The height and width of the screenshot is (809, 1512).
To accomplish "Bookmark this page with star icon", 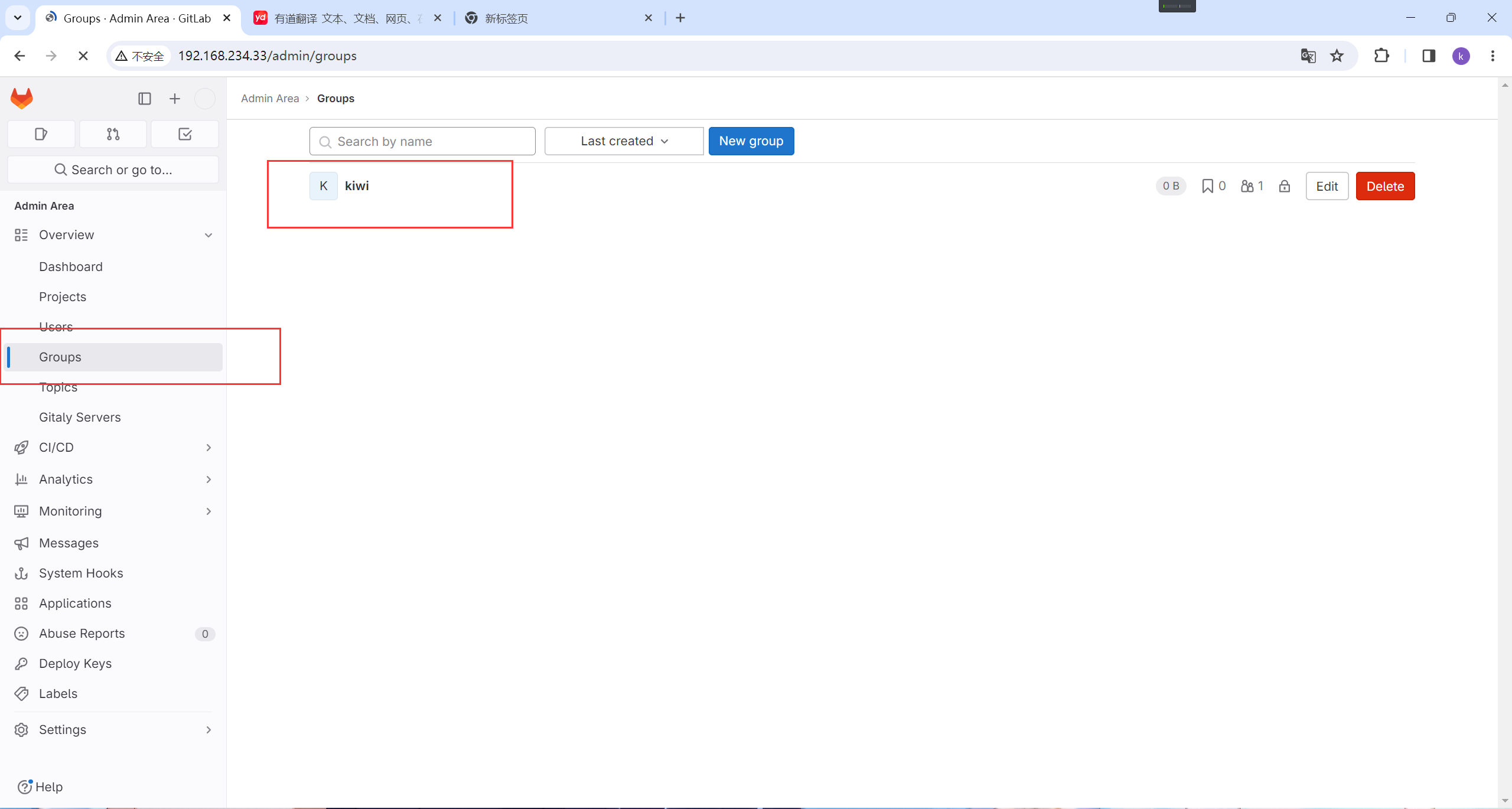I will point(1337,56).
